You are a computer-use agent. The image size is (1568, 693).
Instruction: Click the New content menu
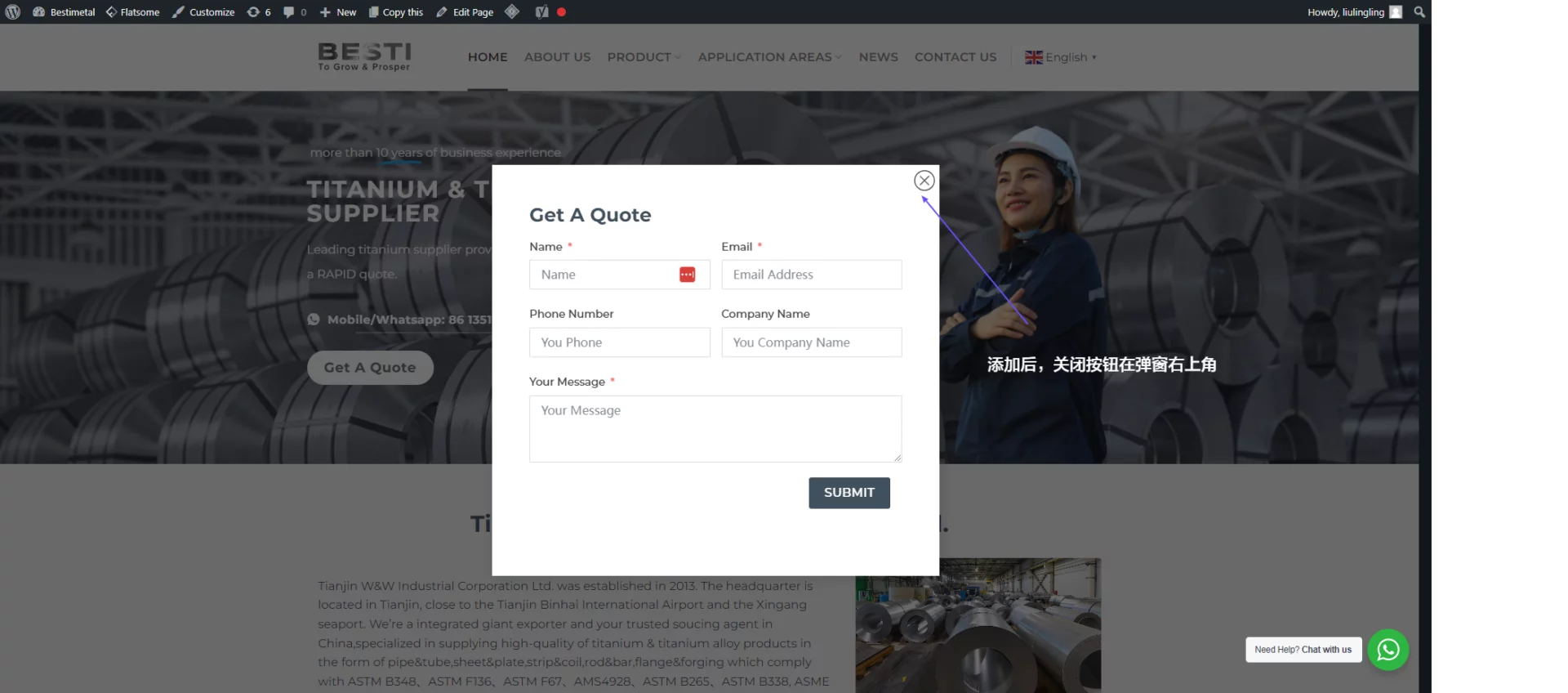tap(338, 12)
